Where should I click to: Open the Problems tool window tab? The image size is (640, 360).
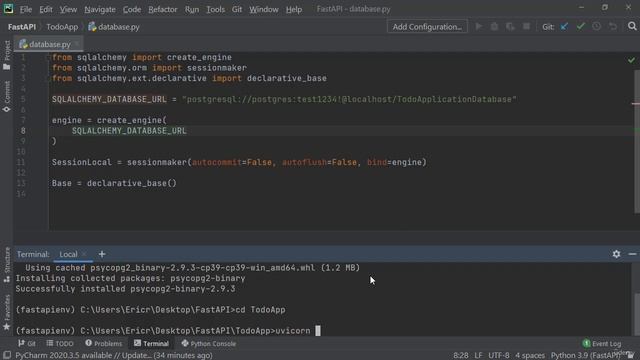pyautogui.click(x=104, y=344)
